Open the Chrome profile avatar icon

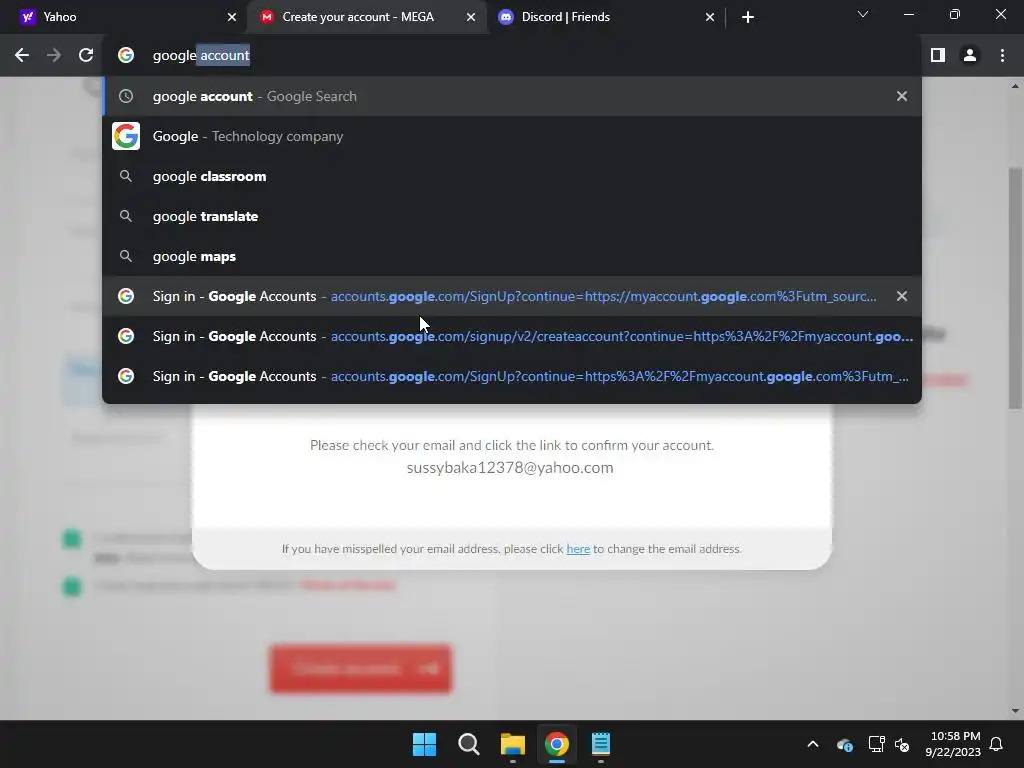pyautogui.click(x=970, y=56)
